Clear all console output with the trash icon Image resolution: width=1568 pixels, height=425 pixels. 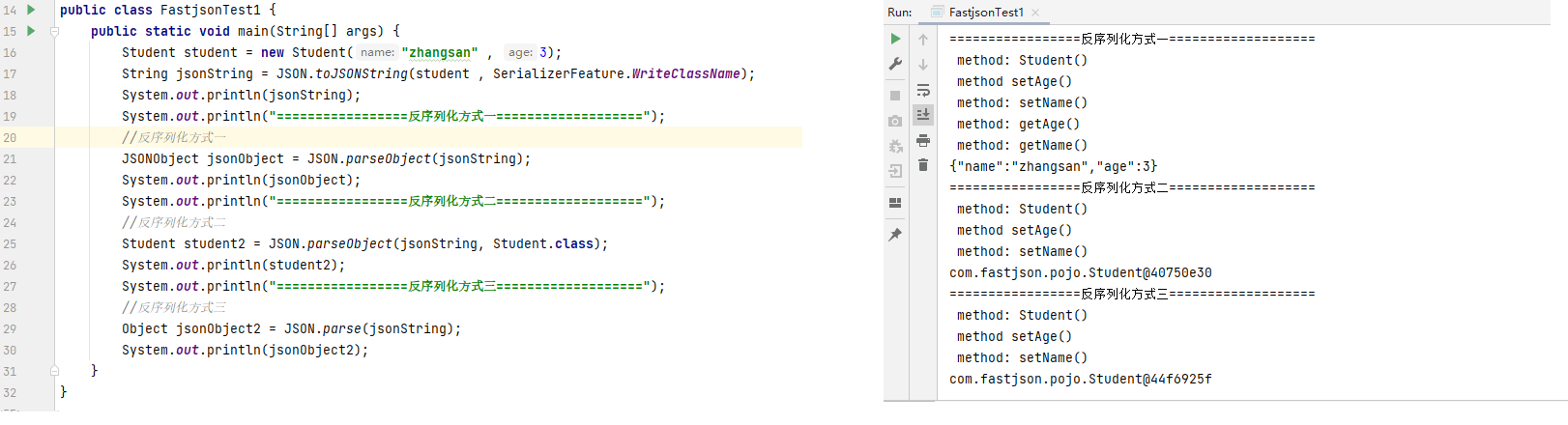click(923, 165)
